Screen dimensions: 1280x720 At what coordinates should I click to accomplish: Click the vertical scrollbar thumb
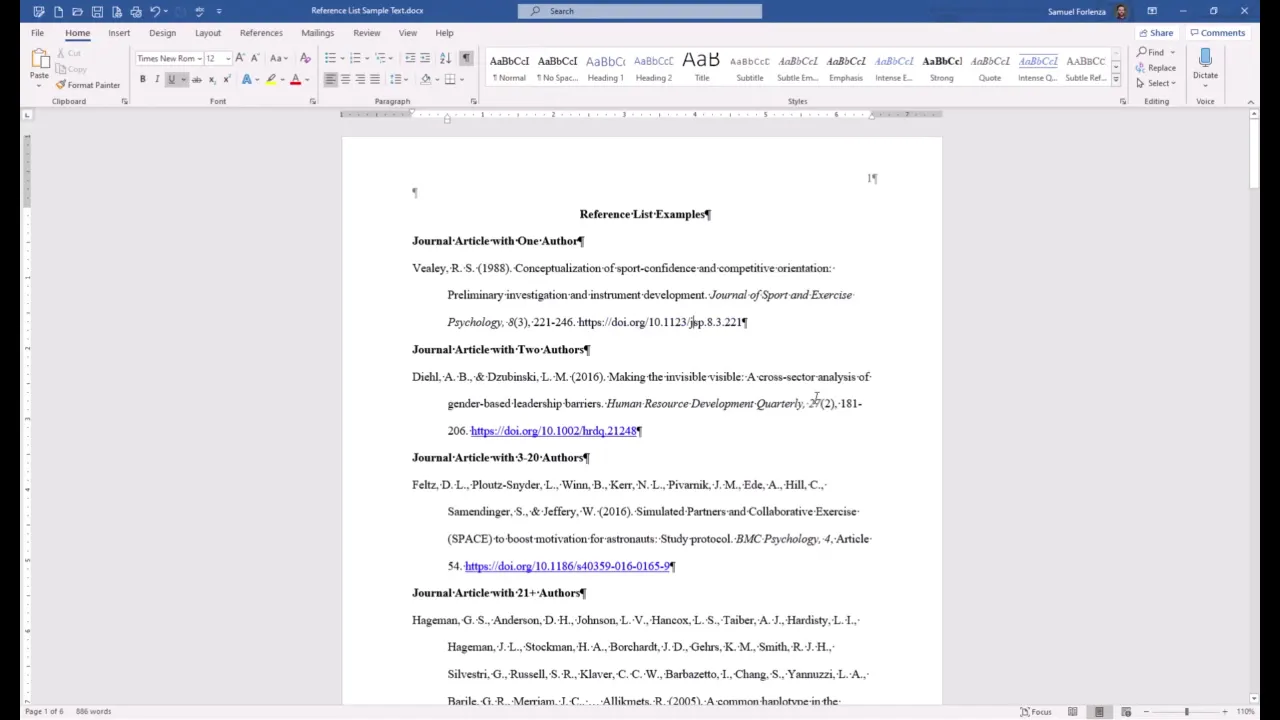click(1253, 155)
